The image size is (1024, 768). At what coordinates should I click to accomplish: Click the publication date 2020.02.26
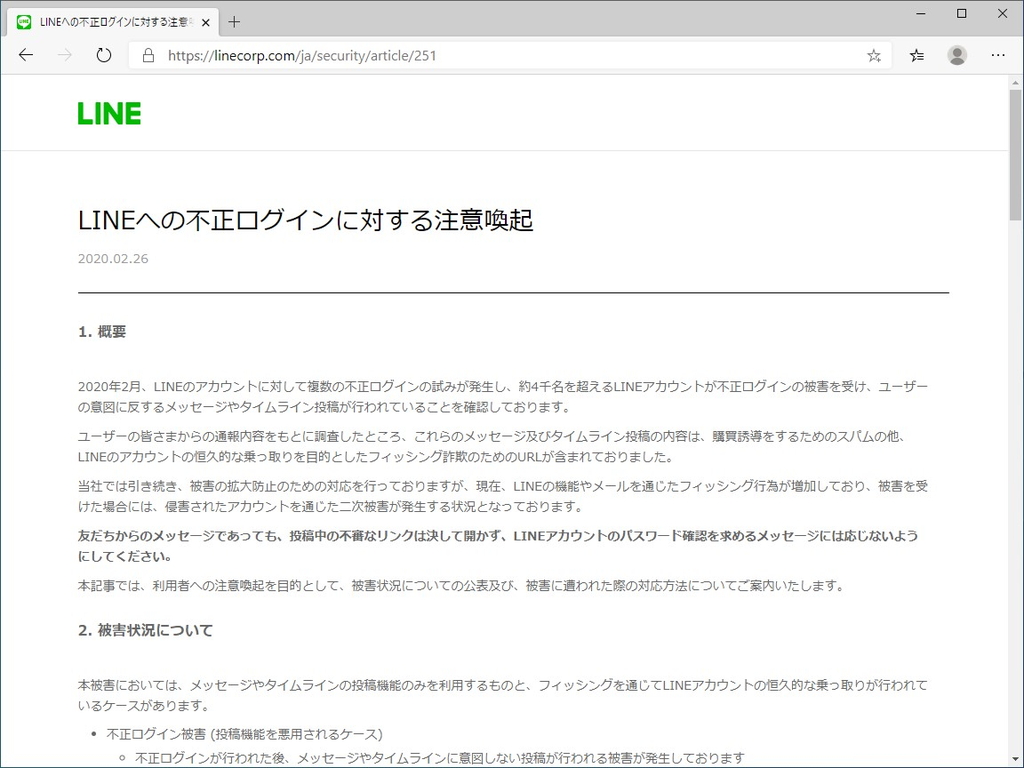[113, 258]
